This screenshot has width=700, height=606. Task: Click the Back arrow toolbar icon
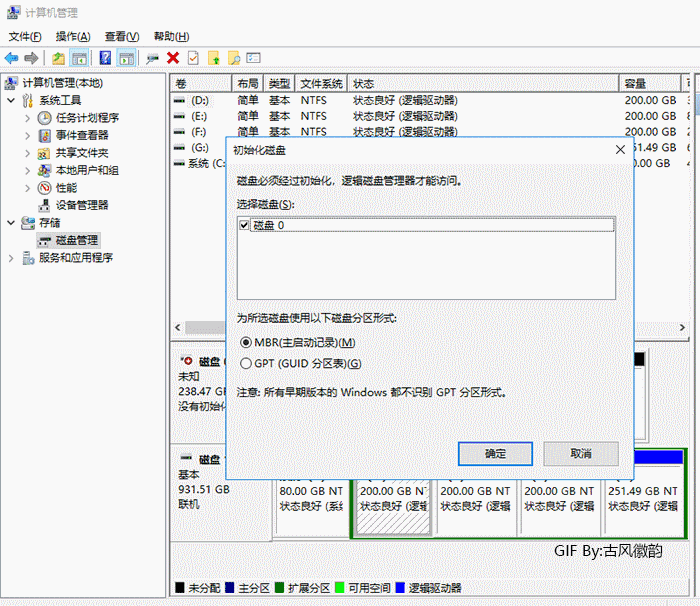[x=11, y=58]
